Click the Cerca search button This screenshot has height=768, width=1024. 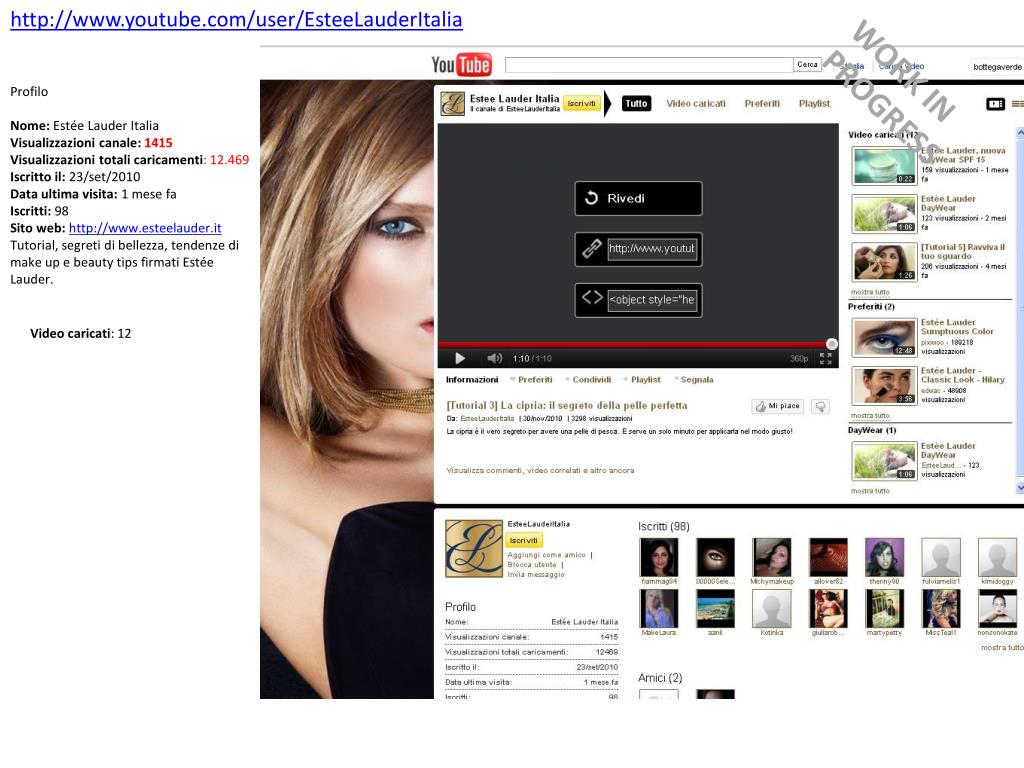tap(807, 64)
